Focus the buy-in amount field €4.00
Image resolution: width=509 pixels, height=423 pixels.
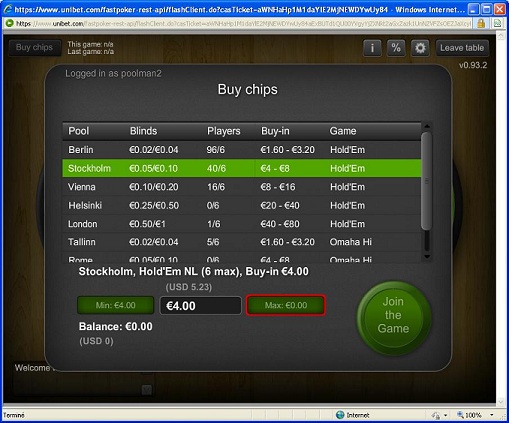tap(200, 306)
